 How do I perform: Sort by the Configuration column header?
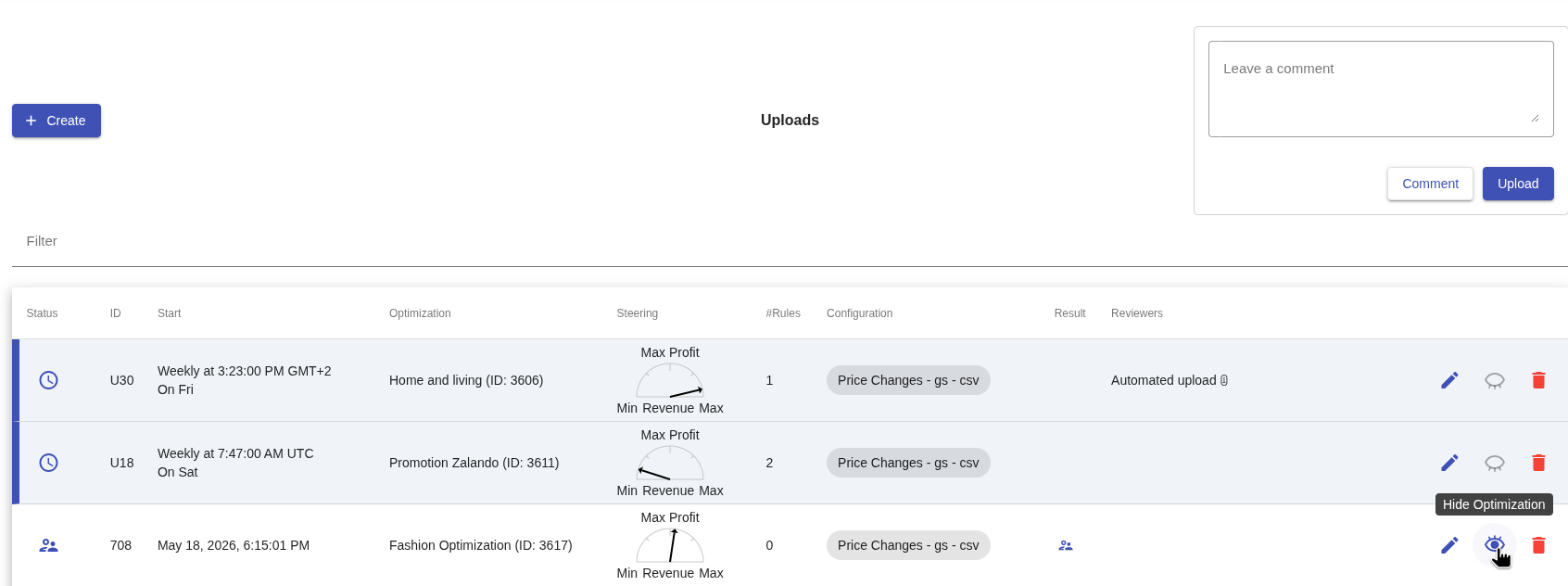coord(860,313)
